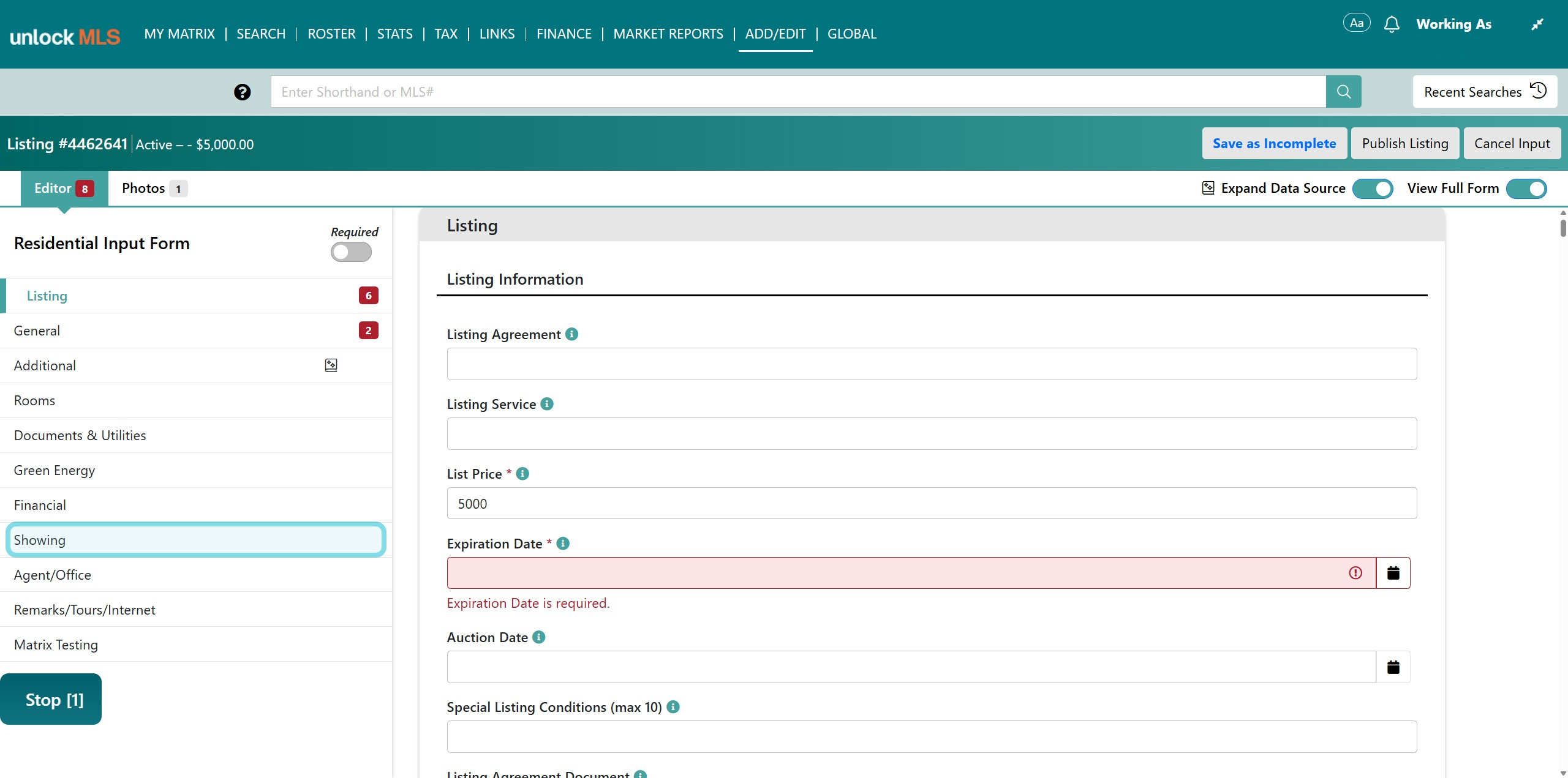Click the unlock MLS logo
The height and width of the screenshot is (778, 1568).
[x=65, y=37]
